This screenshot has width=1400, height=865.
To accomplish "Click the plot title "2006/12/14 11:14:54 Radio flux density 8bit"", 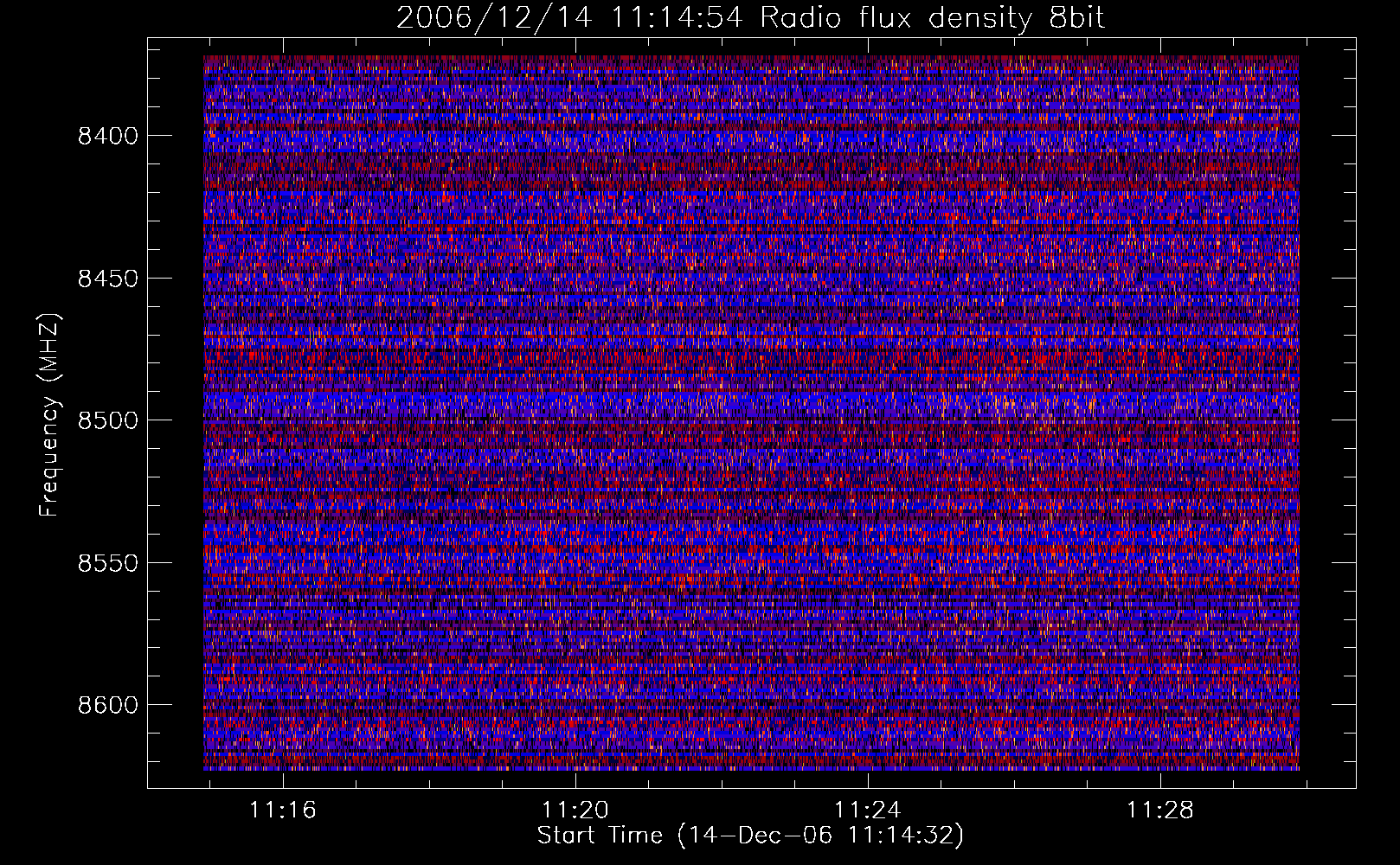I will coord(750,18).
